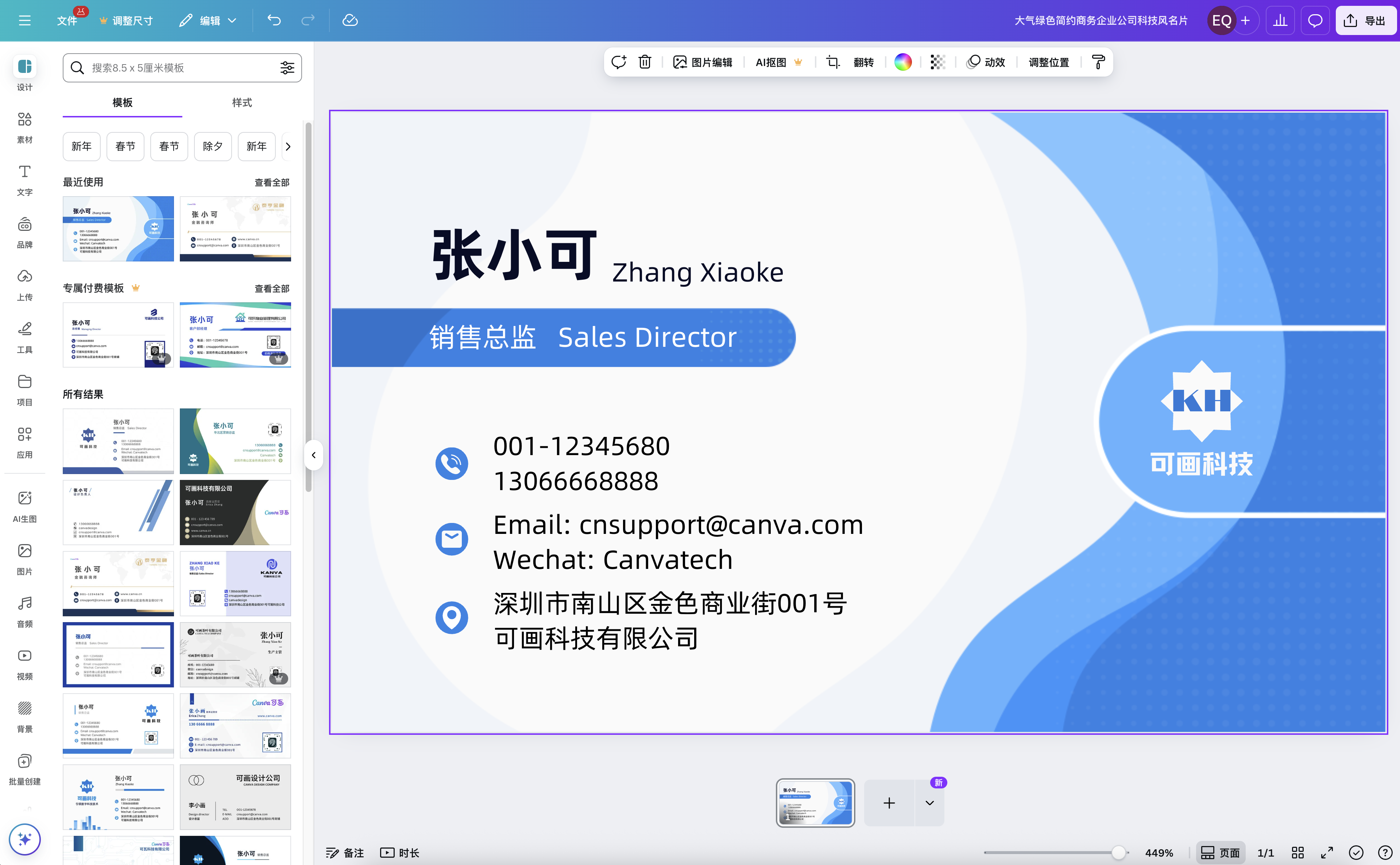Add collaborator with the plus button
Image resolution: width=1400 pixels, height=865 pixels.
click(1246, 20)
